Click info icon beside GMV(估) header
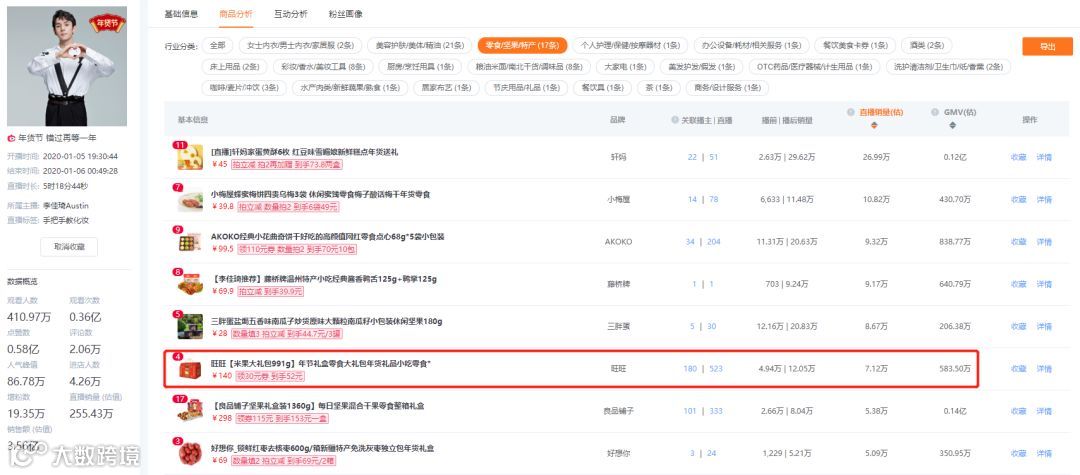The height and width of the screenshot is (475, 1080). click(935, 112)
